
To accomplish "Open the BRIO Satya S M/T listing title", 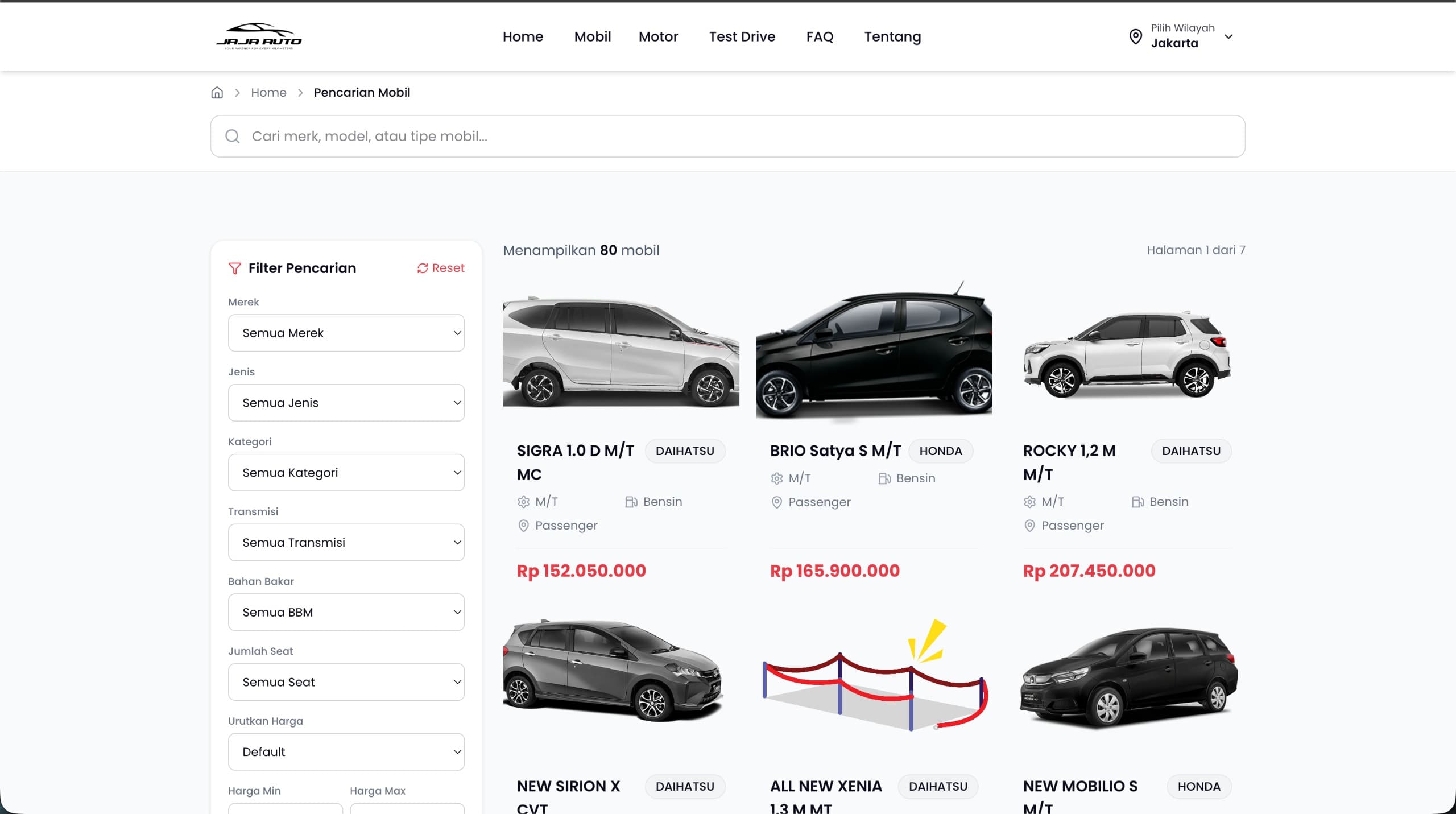I will tap(835, 451).
